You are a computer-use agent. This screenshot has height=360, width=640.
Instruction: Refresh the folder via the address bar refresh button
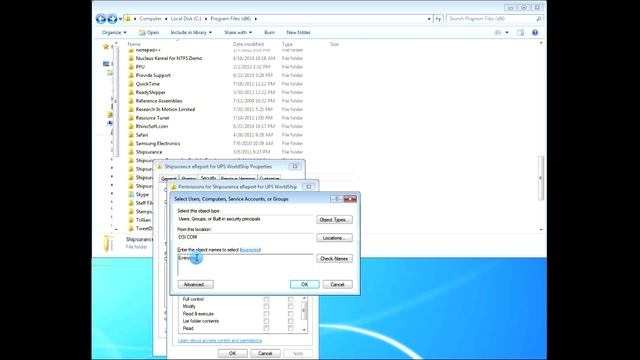pos(438,19)
